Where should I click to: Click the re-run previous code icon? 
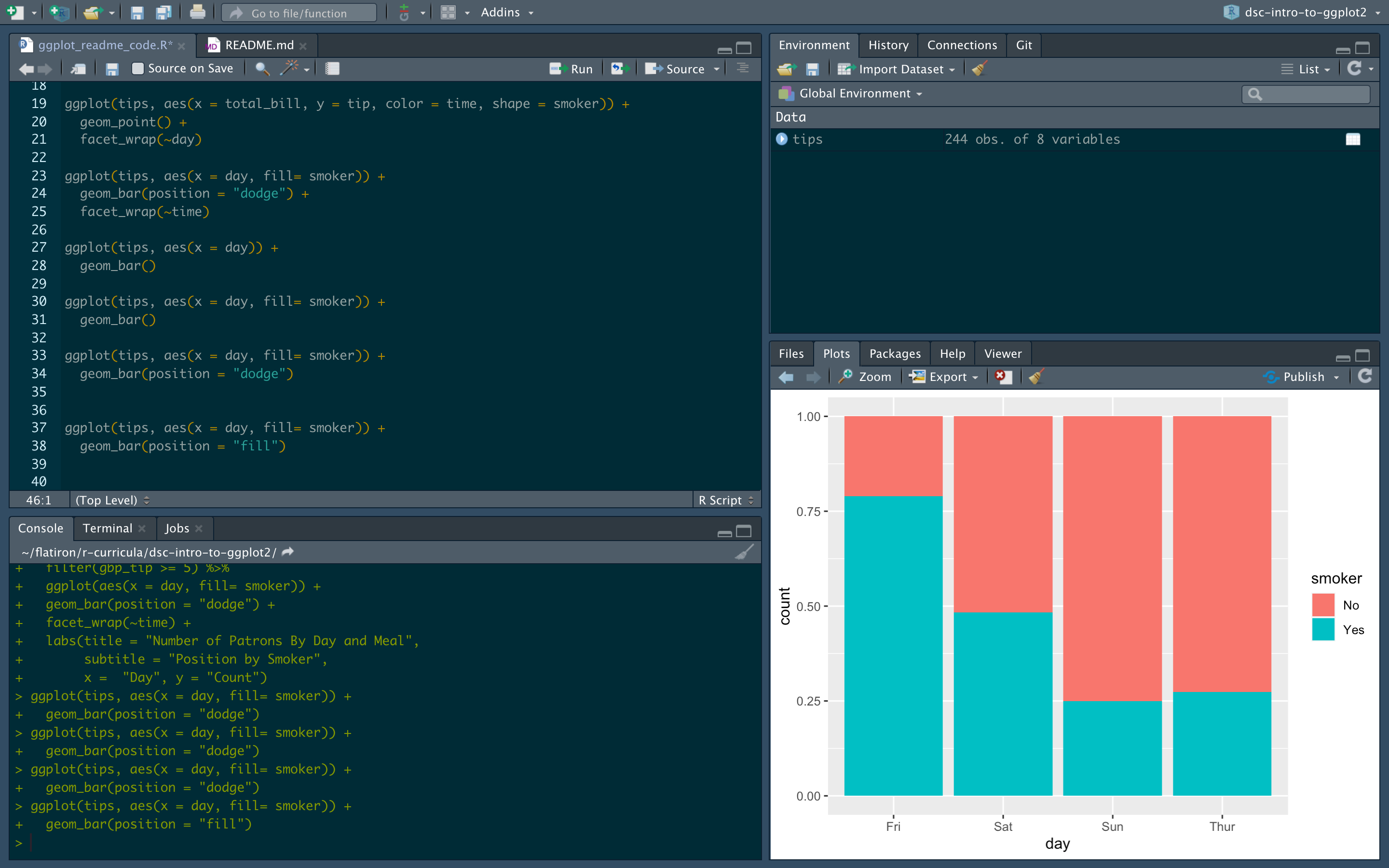click(619, 69)
